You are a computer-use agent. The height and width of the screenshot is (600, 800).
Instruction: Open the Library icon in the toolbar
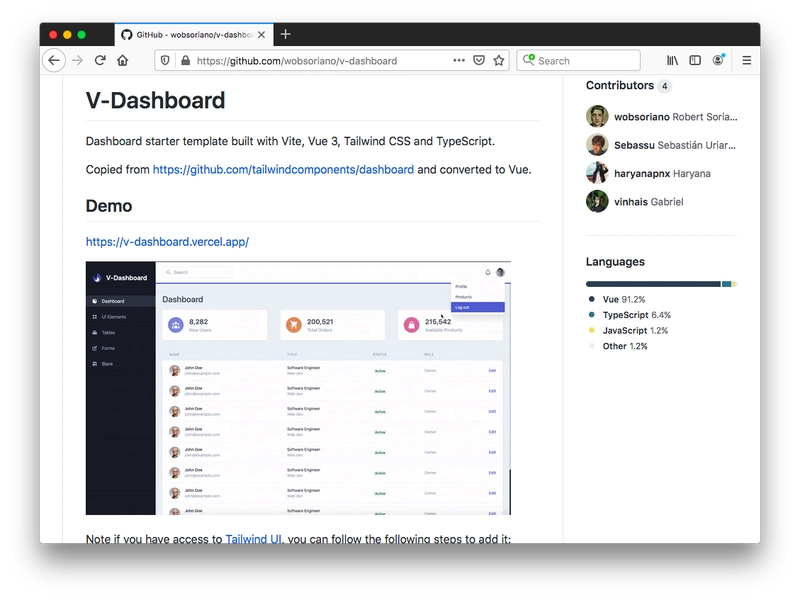click(x=672, y=61)
